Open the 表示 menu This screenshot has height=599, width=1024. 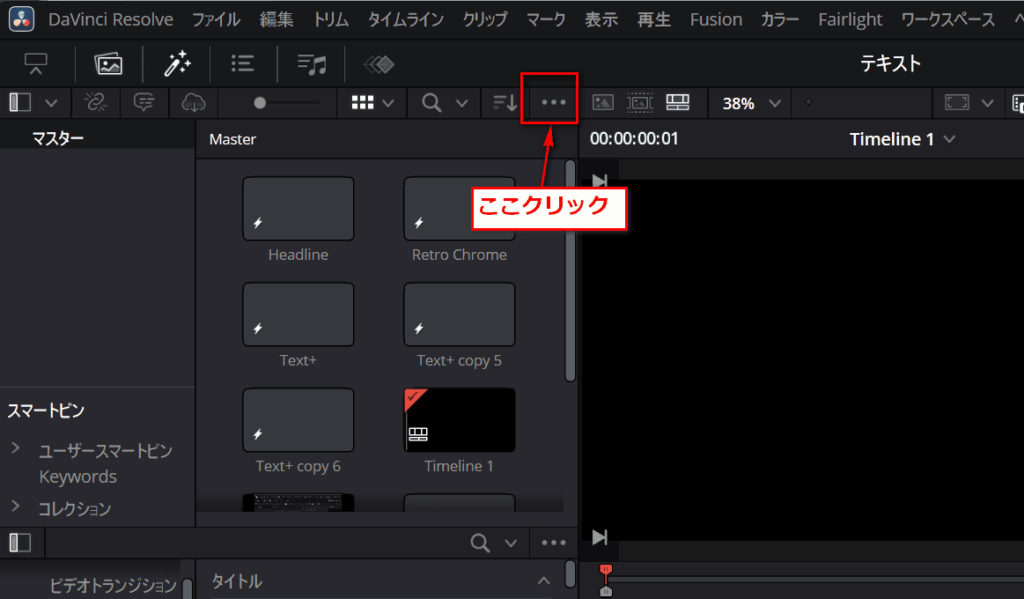(x=601, y=20)
